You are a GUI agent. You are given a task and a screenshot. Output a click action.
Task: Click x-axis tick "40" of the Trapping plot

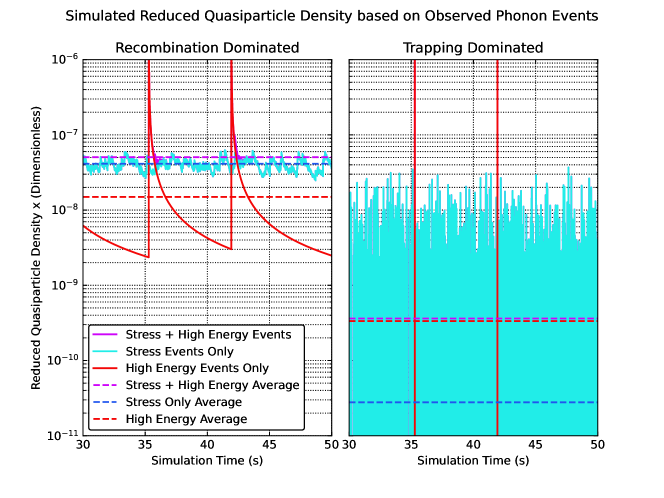pos(473,445)
